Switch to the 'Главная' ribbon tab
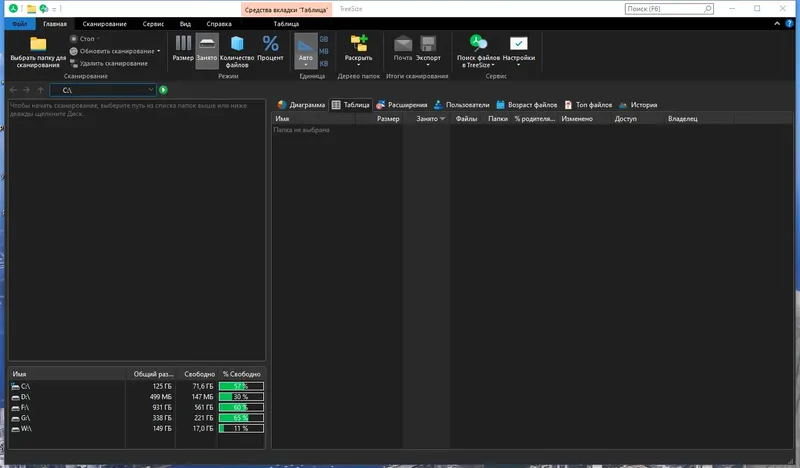800x468 pixels. pos(55,24)
